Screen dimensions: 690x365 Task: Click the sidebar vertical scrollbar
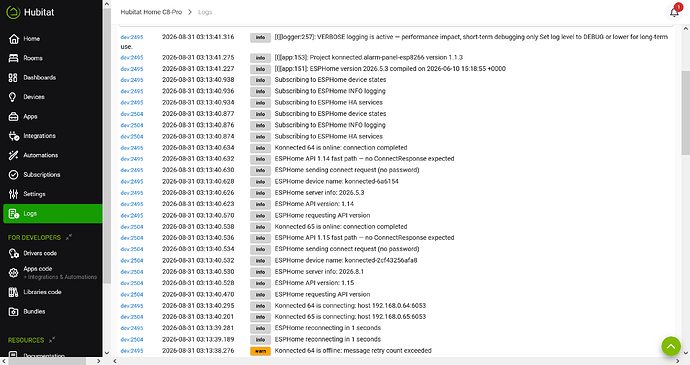[107, 145]
